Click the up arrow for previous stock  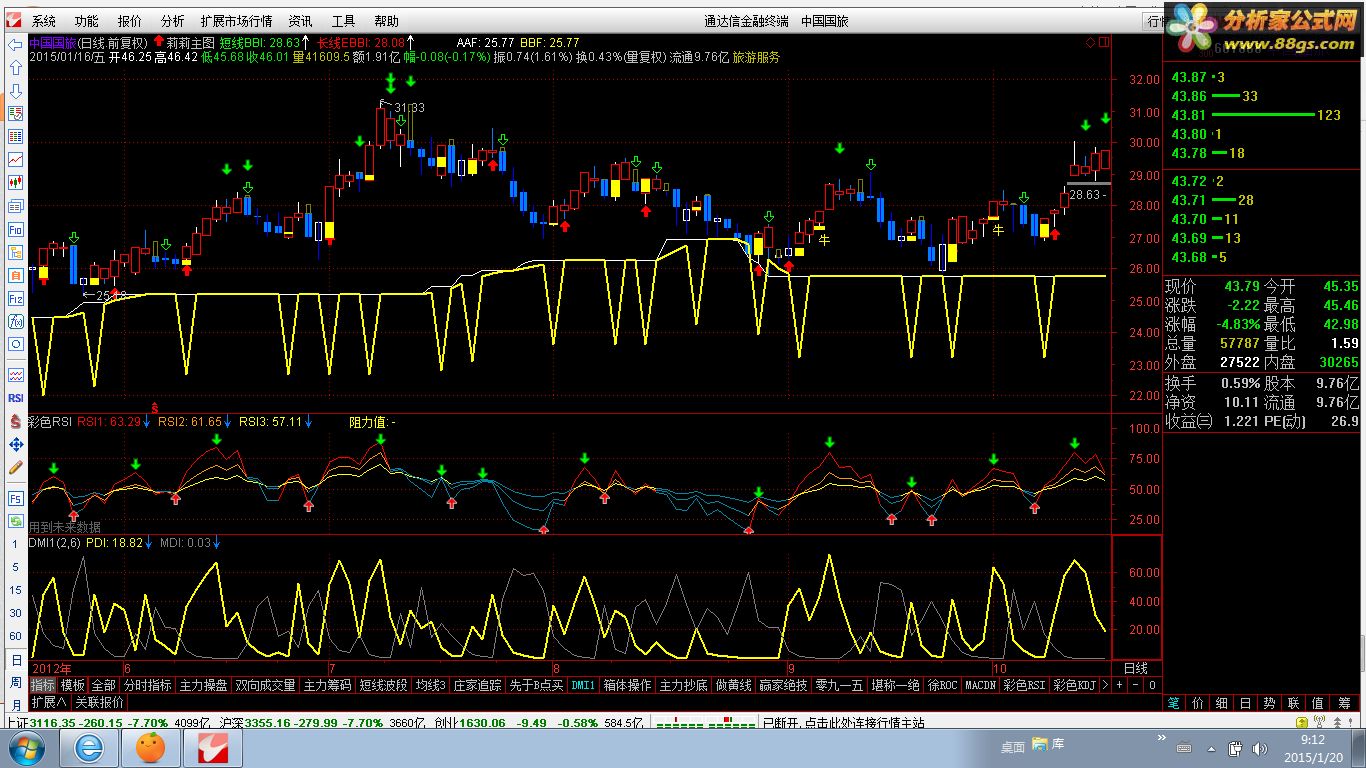15,67
